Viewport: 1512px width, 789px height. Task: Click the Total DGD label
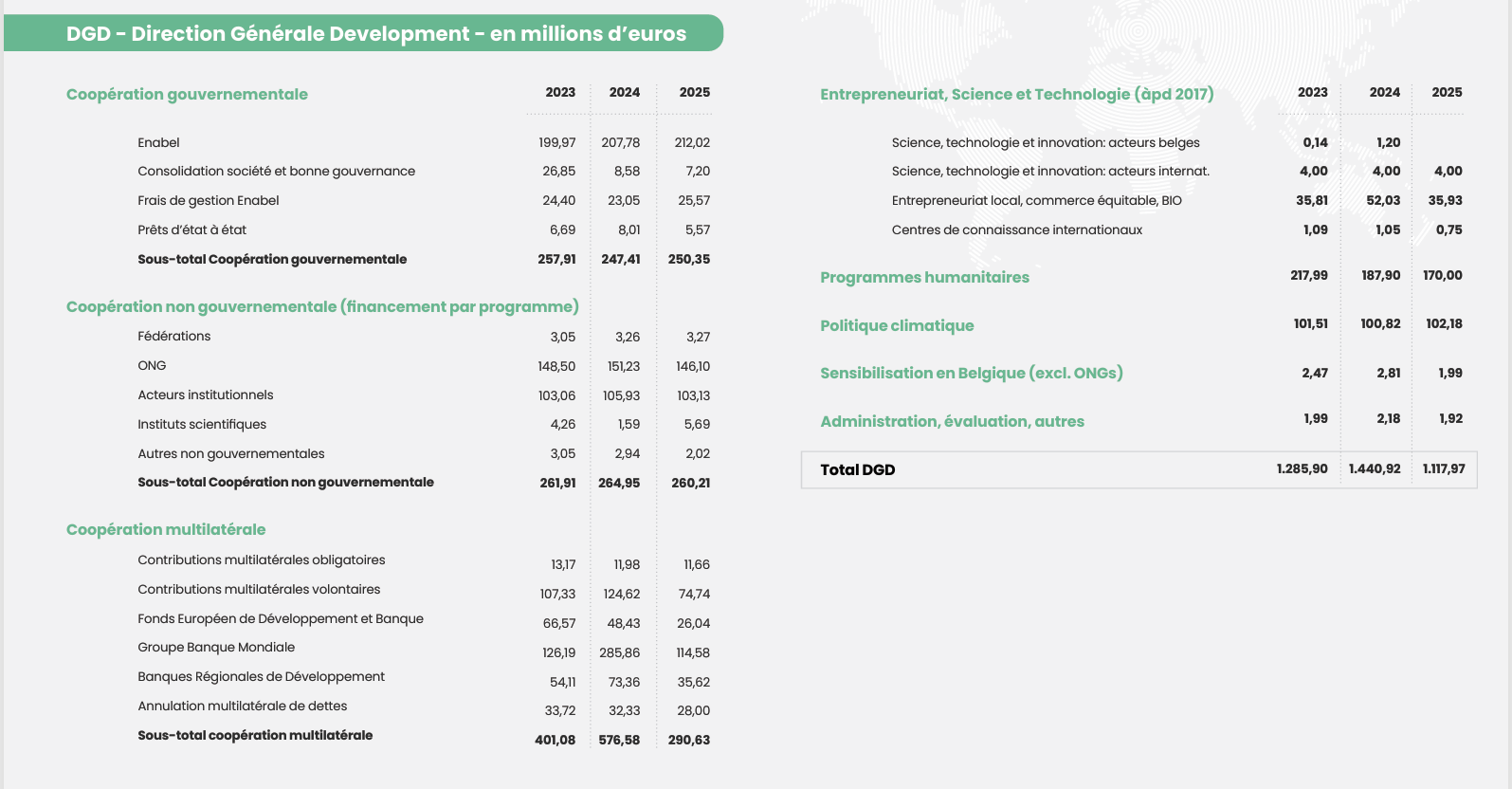click(x=858, y=469)
